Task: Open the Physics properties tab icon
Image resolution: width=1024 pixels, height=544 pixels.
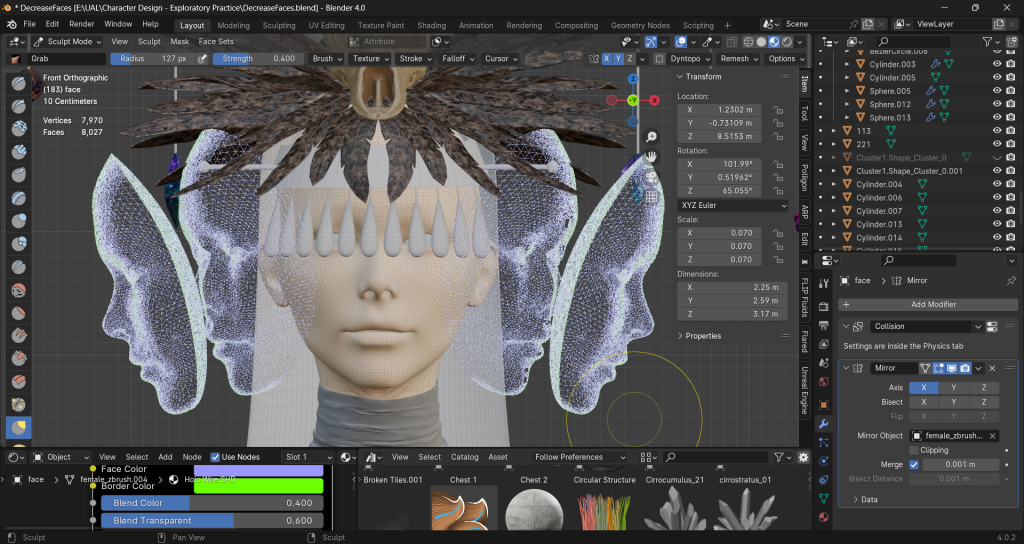Action: click(x=824, y=461)
